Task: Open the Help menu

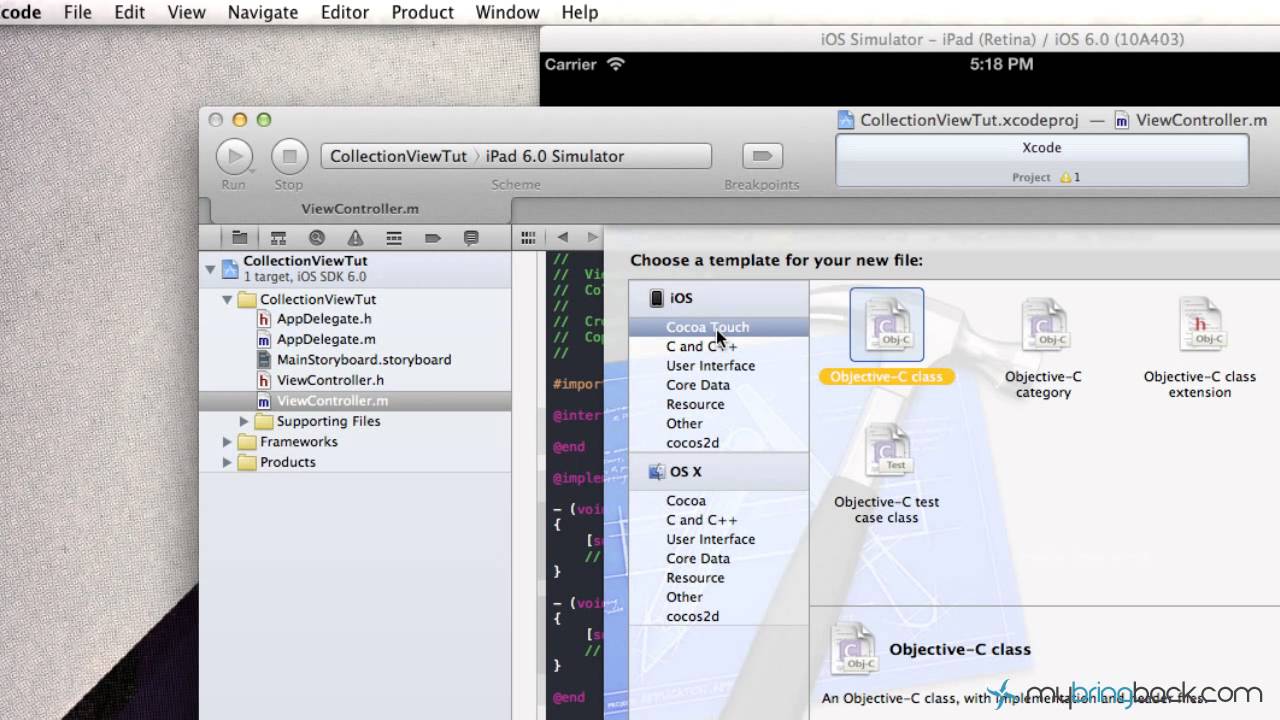Action: click(580, 12)
